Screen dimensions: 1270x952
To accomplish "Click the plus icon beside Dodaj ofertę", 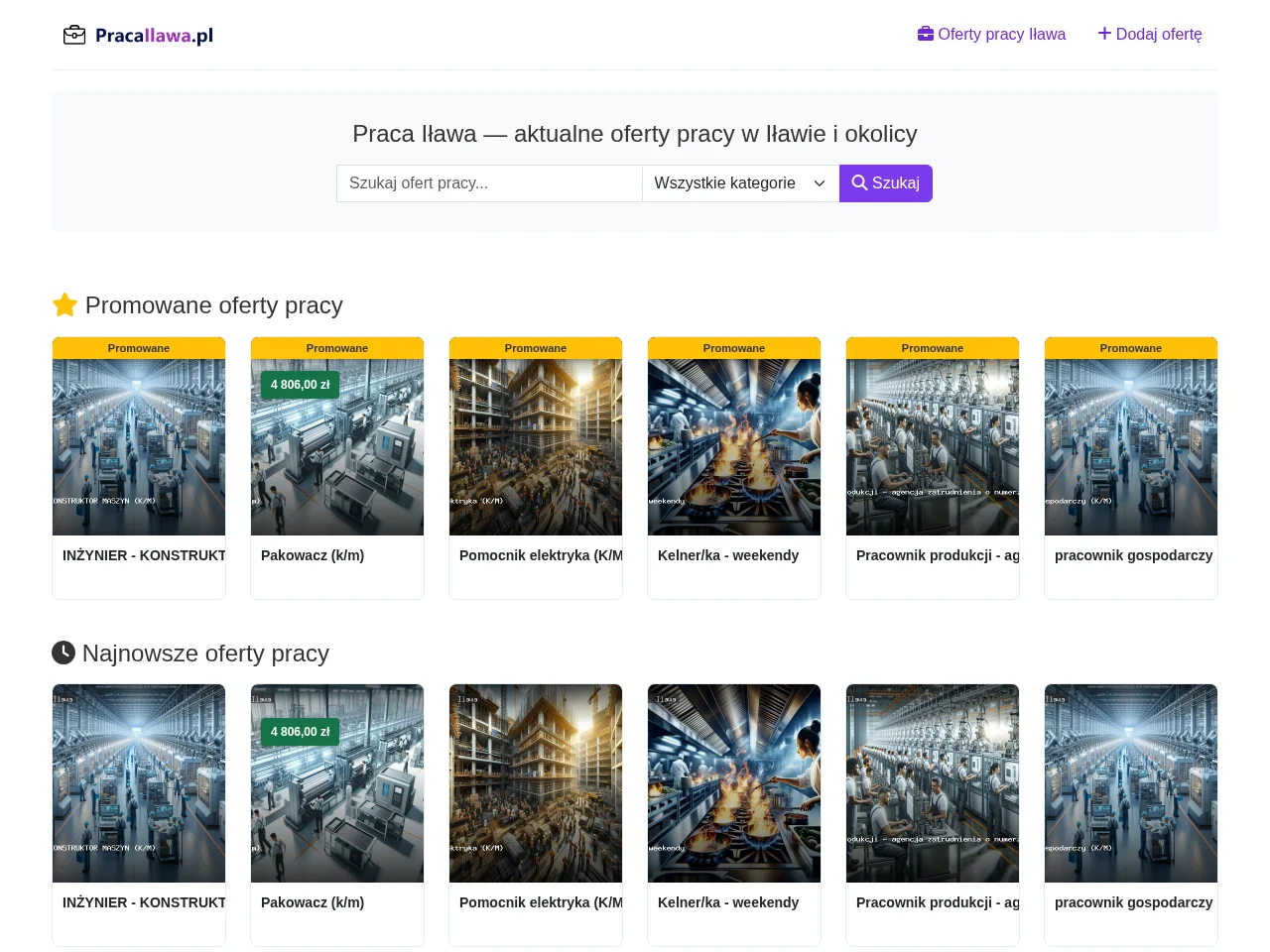I will coord(1104,34).
